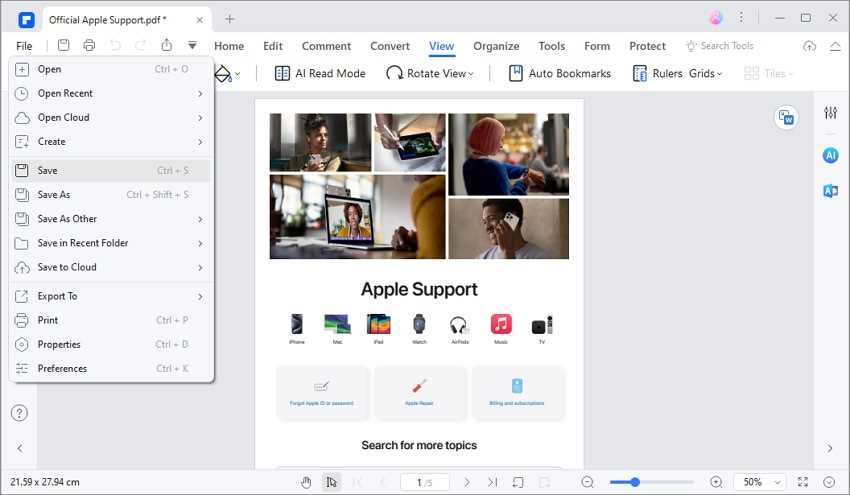This screenshot has height=495, width=850.
Task: Click the user account avatar icon
Action: pos(716,18)
